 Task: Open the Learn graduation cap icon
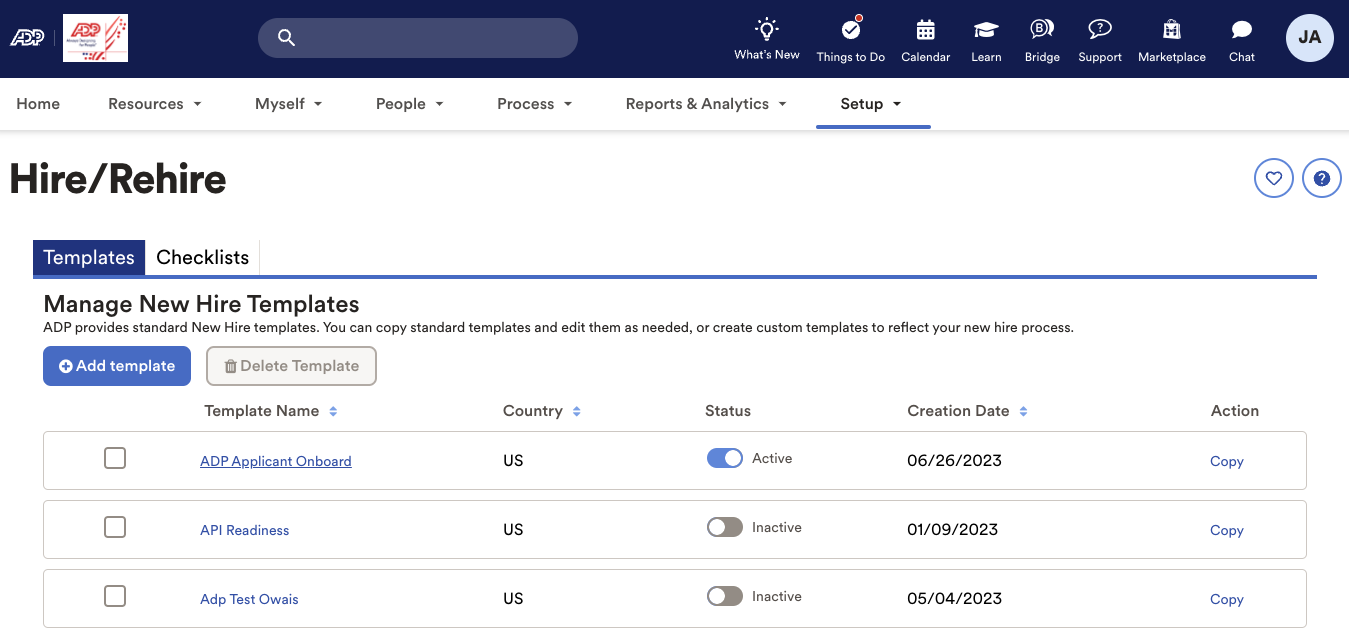985,32
